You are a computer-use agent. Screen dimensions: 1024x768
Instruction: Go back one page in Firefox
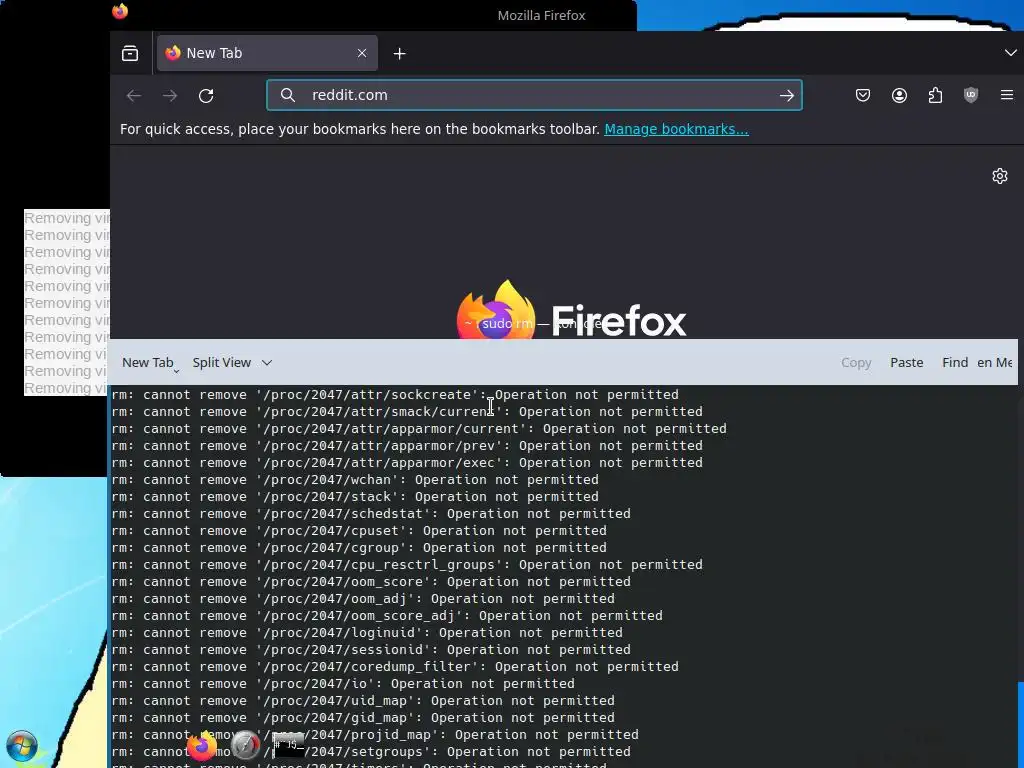coord(134,95)
